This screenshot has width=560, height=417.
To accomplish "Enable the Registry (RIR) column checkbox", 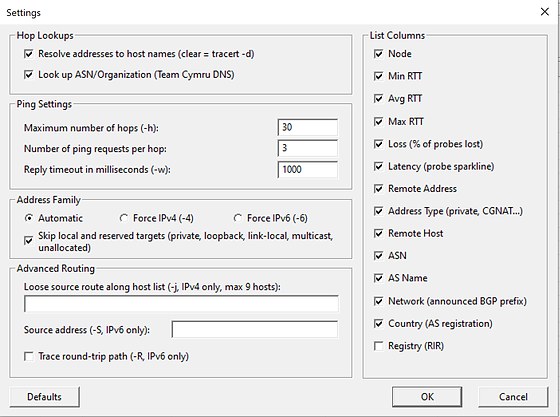I will tap(378, 346).
